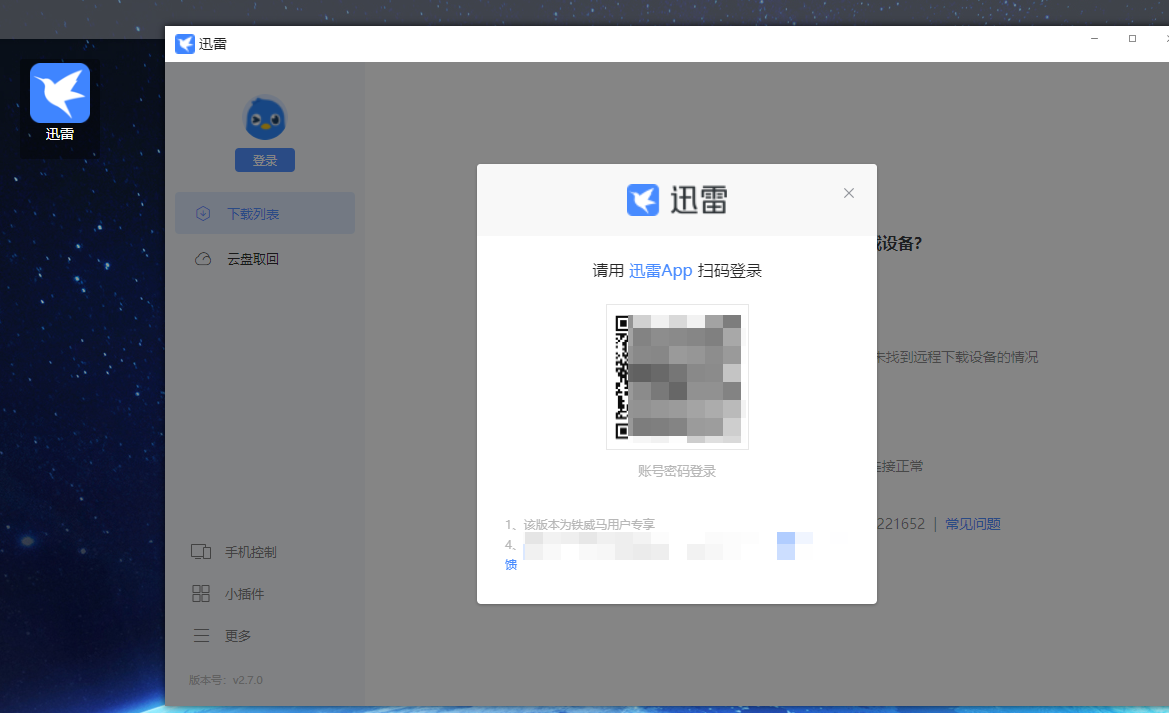Follow the 迅雷App link in dialog
The image size is (1169, 713).
tap(661, 271)
